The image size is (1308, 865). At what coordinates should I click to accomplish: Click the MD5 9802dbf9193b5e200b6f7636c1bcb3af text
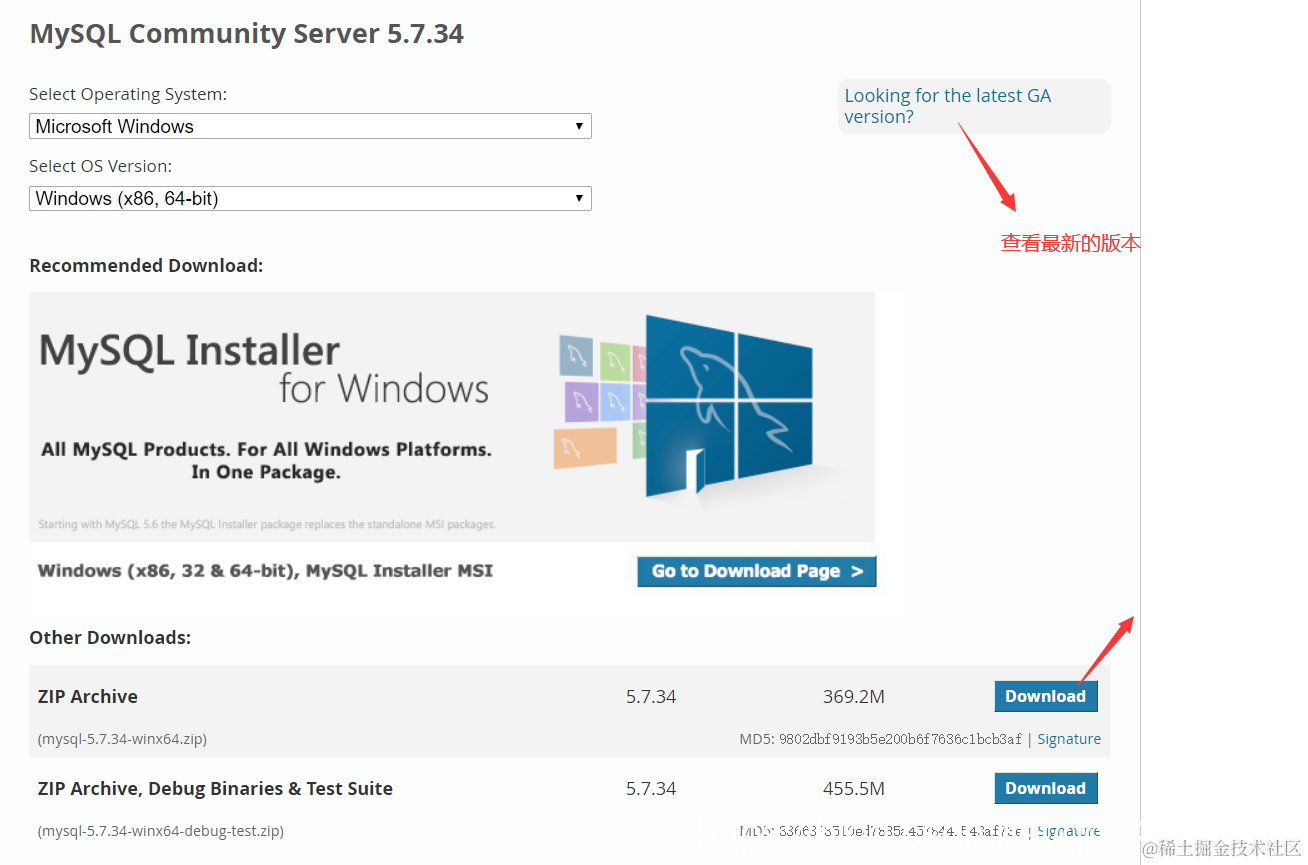881,739
